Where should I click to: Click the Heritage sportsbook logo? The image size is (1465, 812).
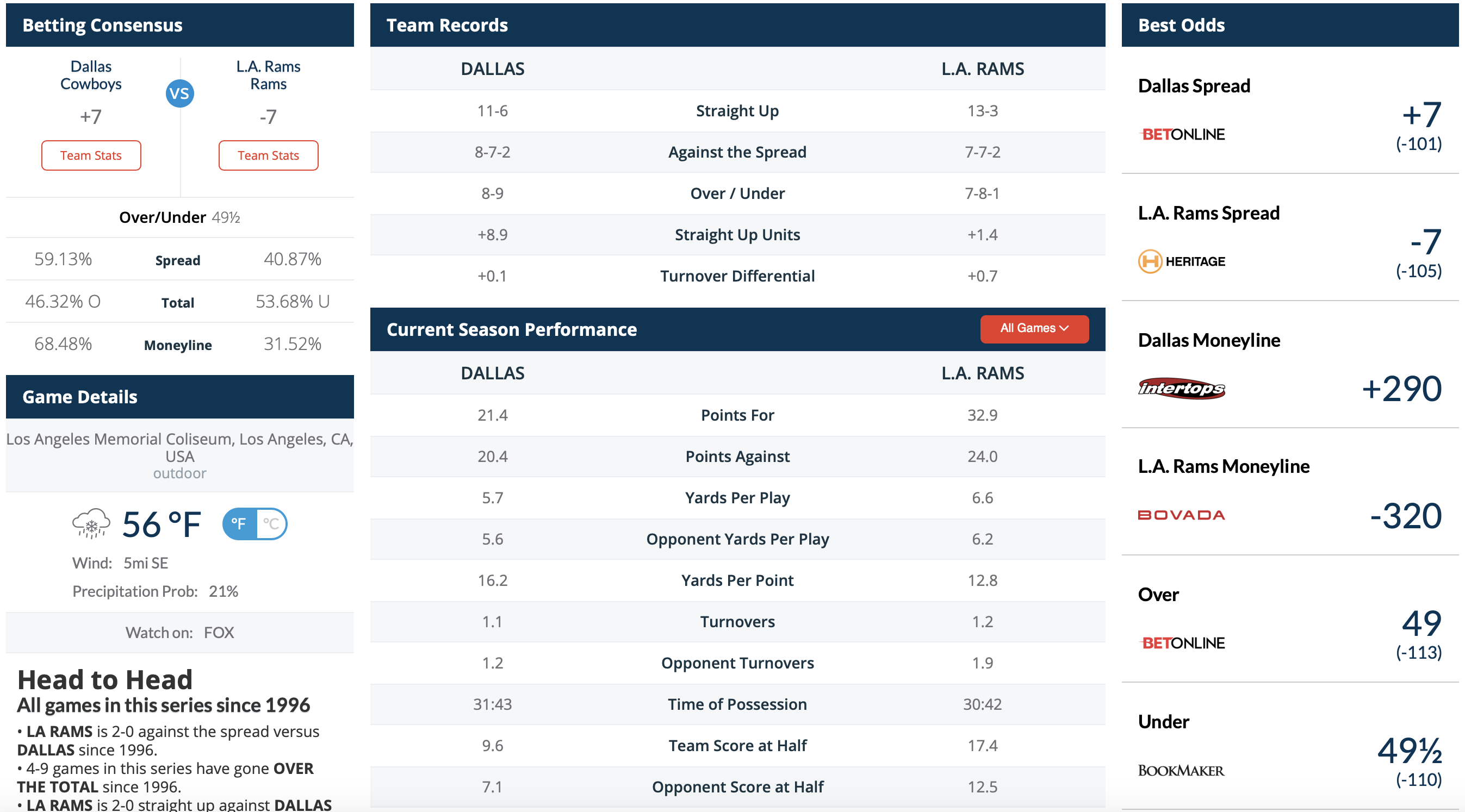coord(1181,261)
